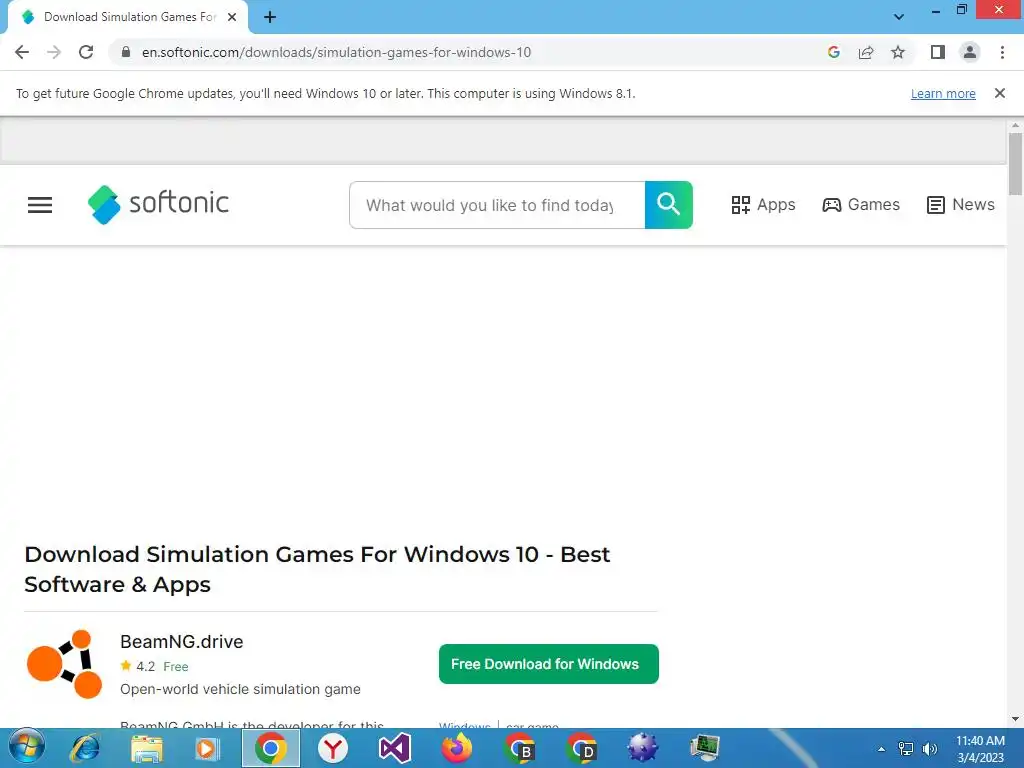This screenshot has width=1024, height=768.
Task: Open Windows Start button
Action: (26, 748)
